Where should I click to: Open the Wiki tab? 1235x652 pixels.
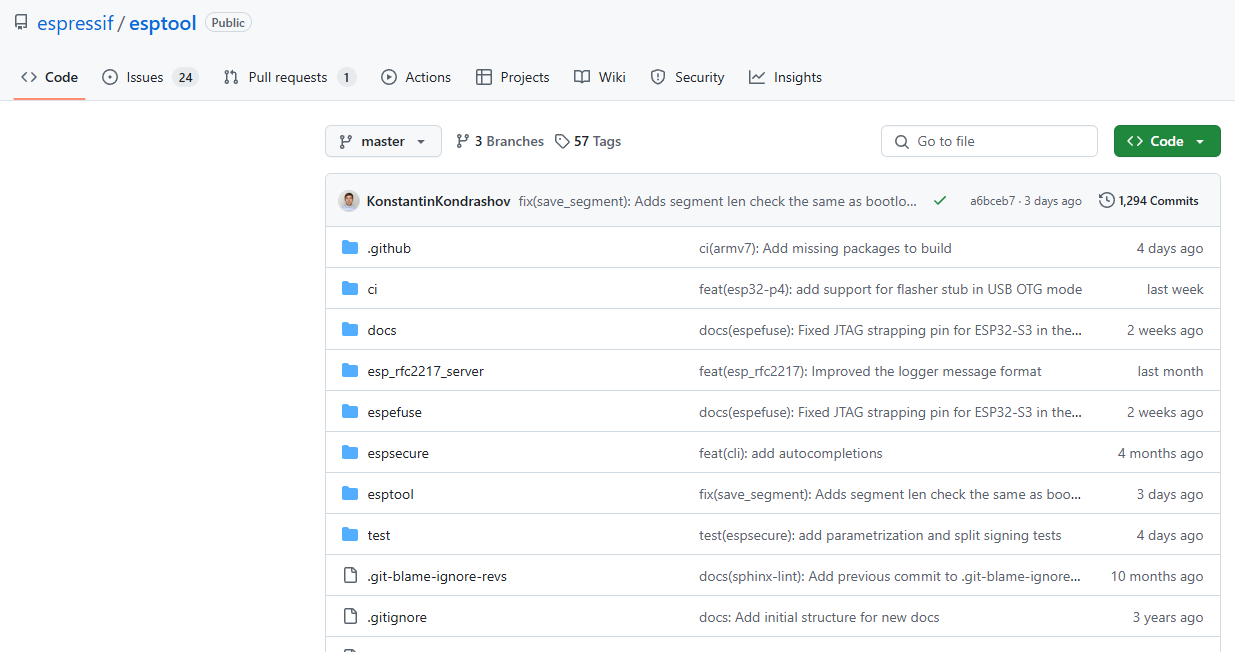(600, 77)
